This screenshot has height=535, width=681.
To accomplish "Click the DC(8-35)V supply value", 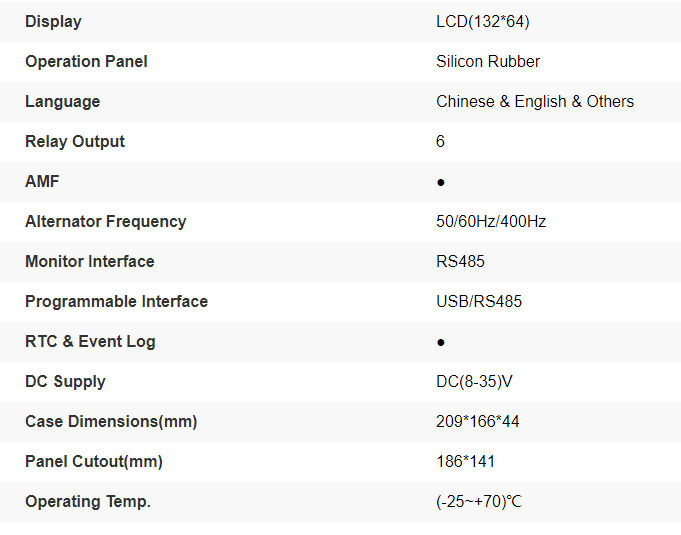I will [475, 381].
